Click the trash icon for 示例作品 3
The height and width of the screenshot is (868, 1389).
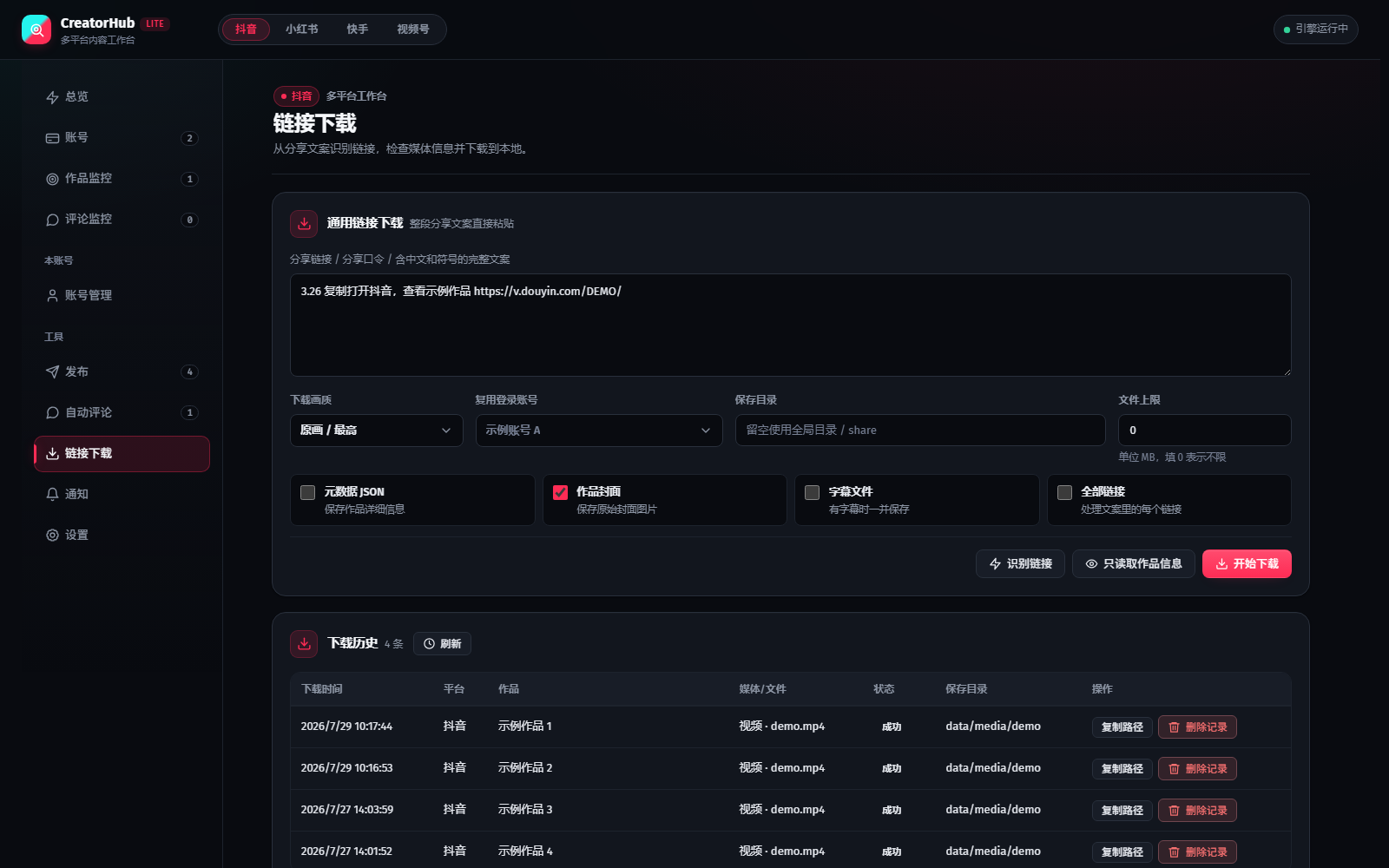tap(1174, 811)
